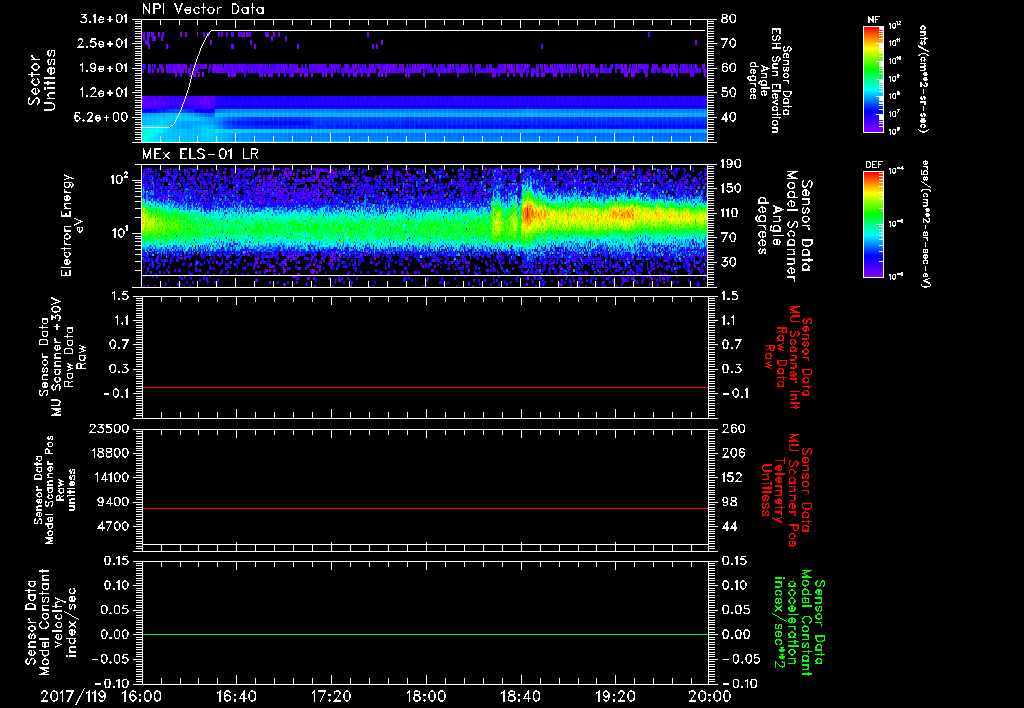Click the 17:20 time axis label
This screenshot has height=708, width=1024.
(331, 695)
